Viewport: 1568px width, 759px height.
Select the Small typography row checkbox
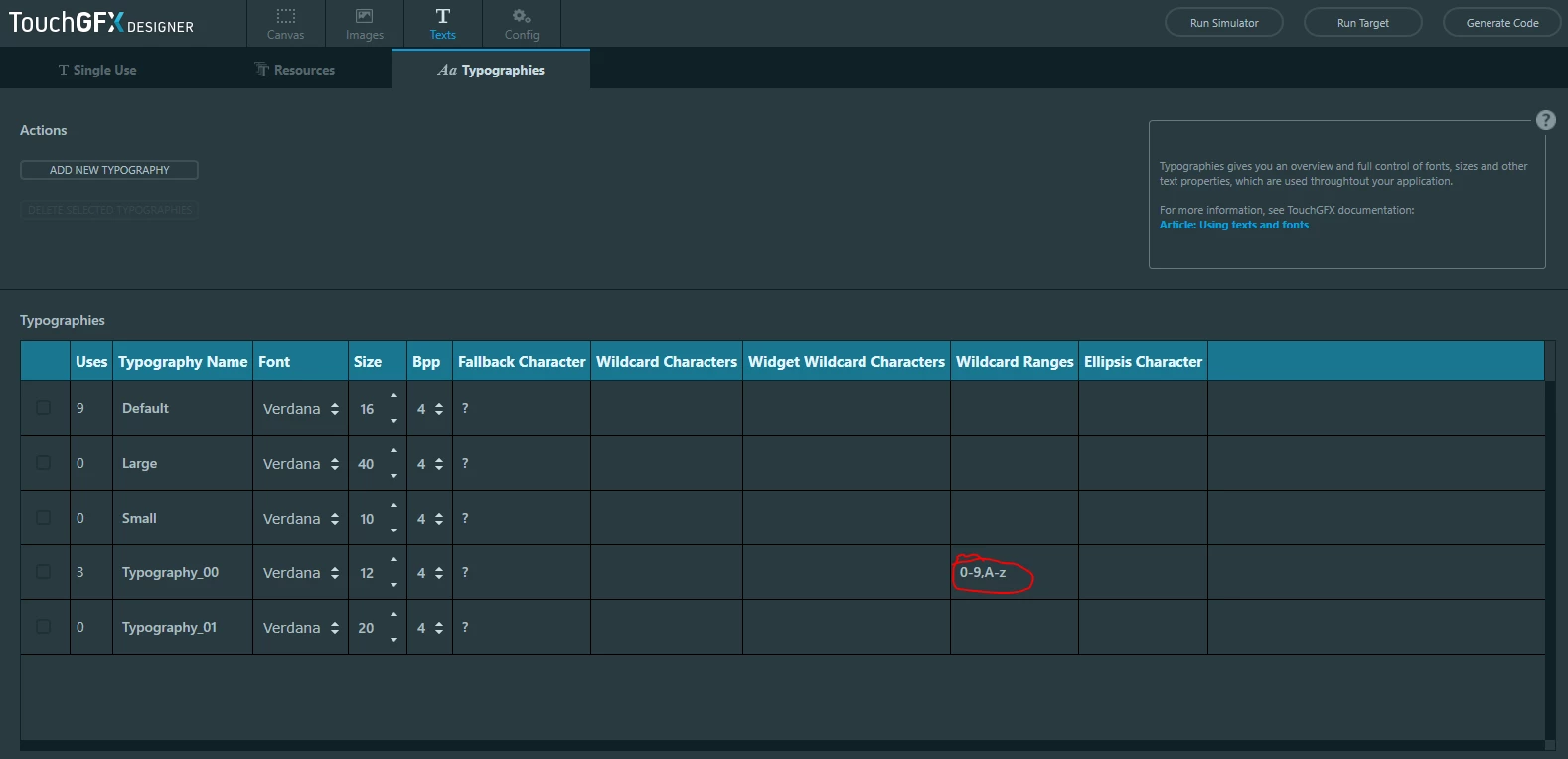click(x=43, y=517)
